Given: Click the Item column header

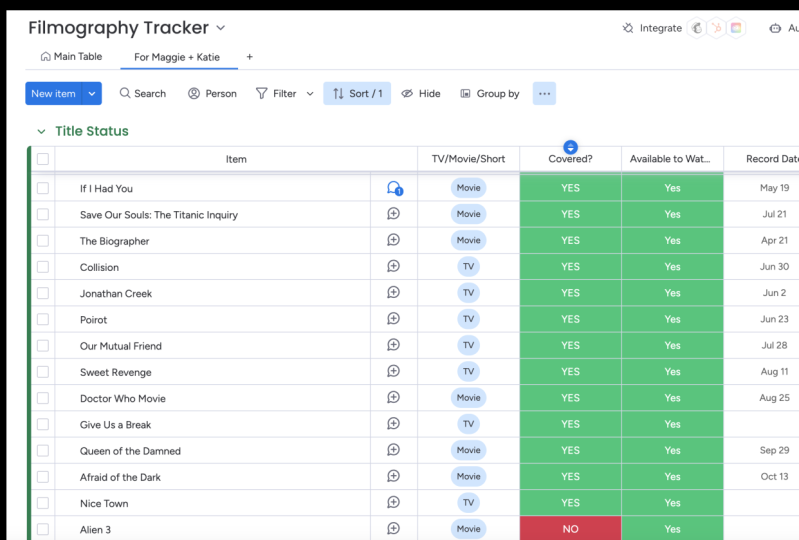Looking at the screenshot, I should [236, 159].
